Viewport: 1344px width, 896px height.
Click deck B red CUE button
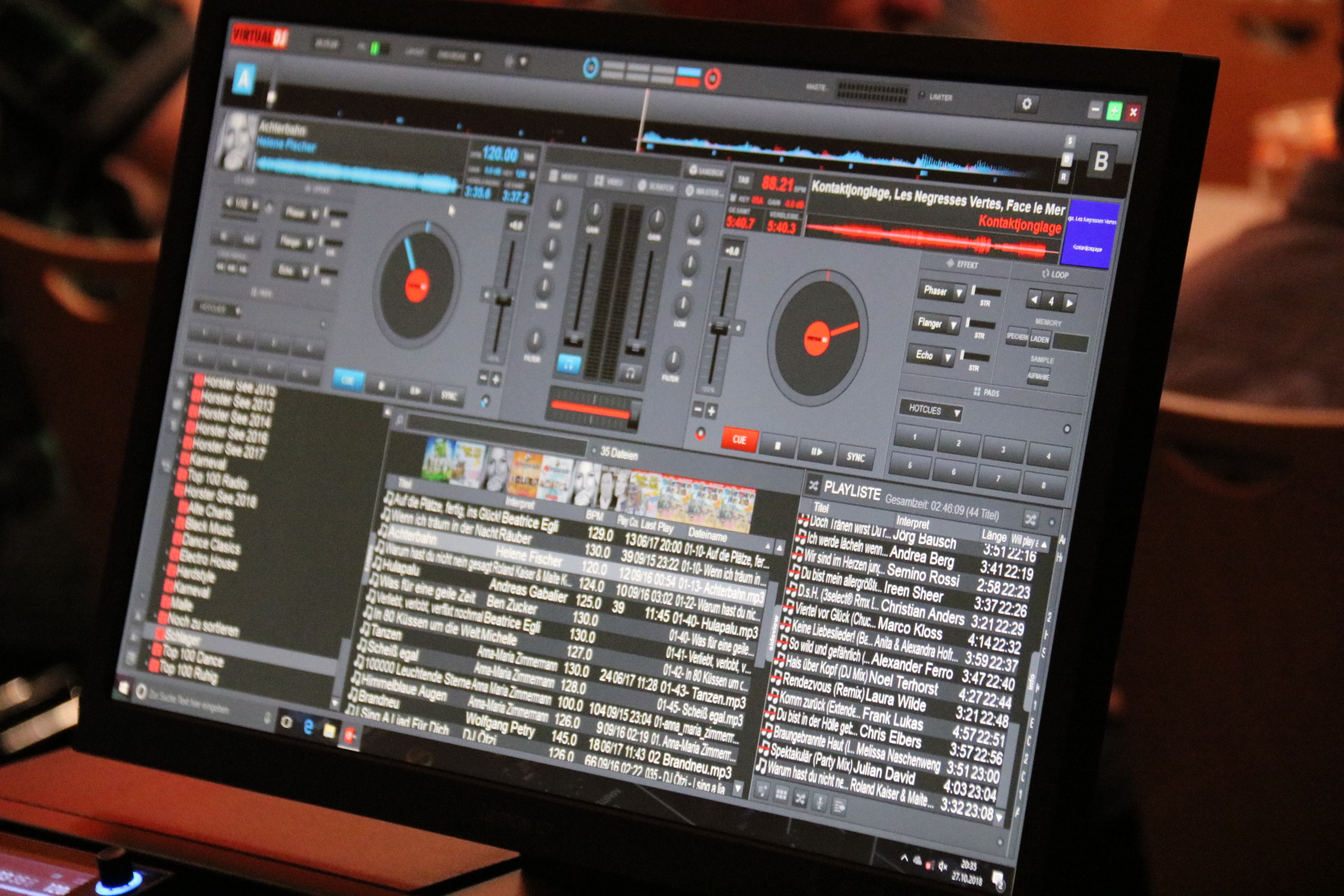point(738,439)
